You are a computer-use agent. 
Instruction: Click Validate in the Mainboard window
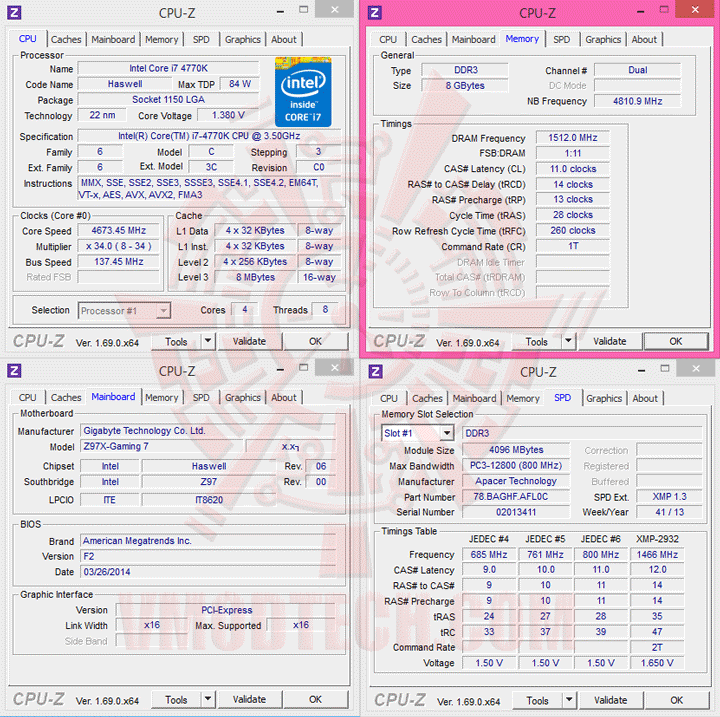coord(249,699)
